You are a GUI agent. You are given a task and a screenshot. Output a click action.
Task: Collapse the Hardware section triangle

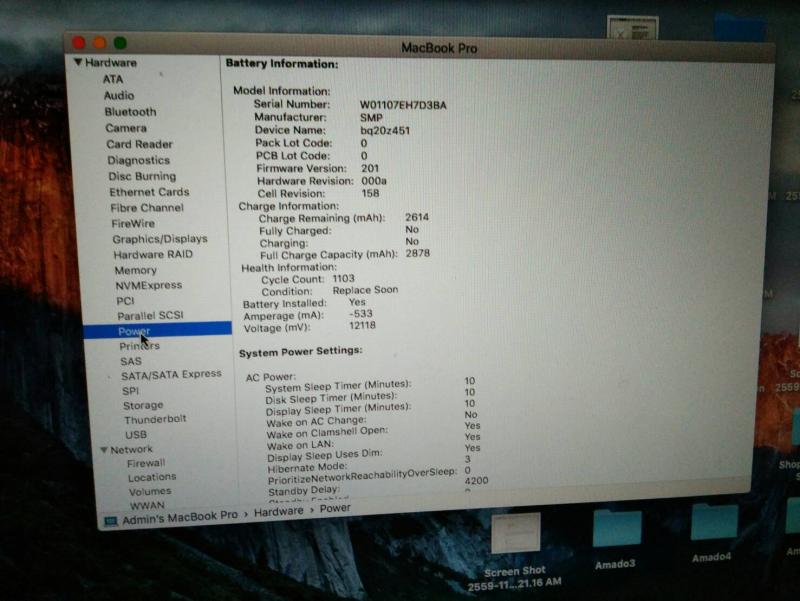[78, 63]
